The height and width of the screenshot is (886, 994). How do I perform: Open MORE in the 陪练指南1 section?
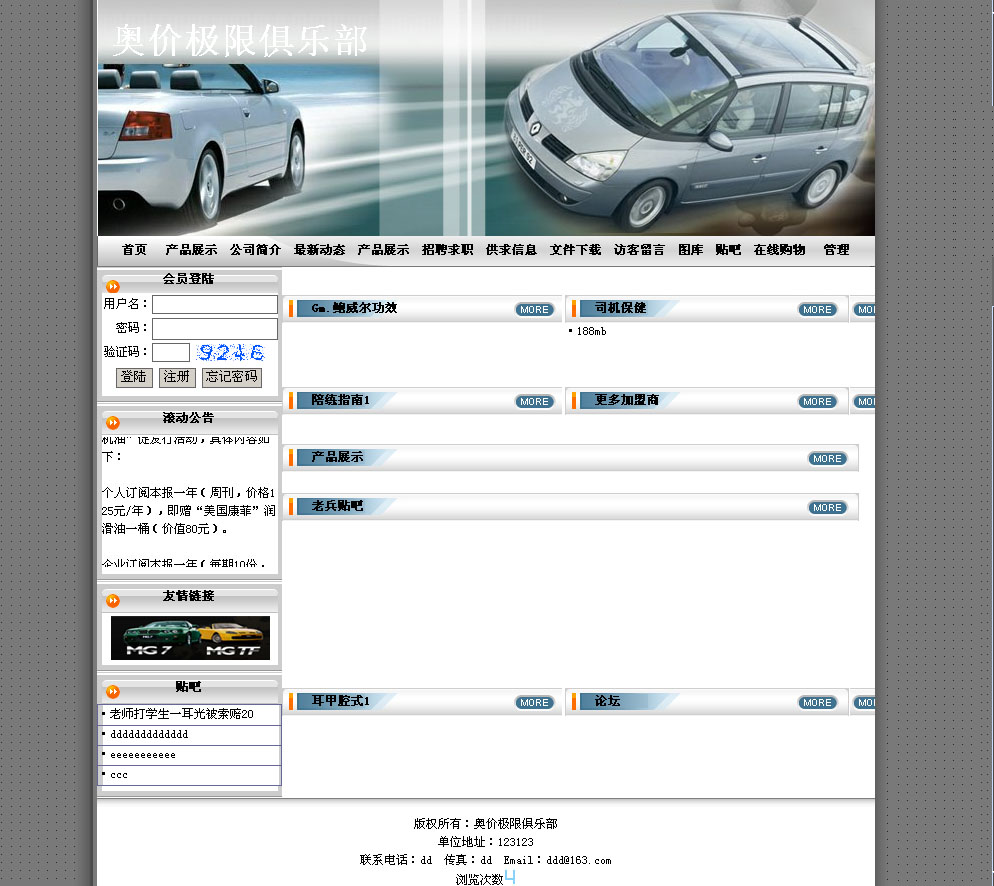(534, 402)
